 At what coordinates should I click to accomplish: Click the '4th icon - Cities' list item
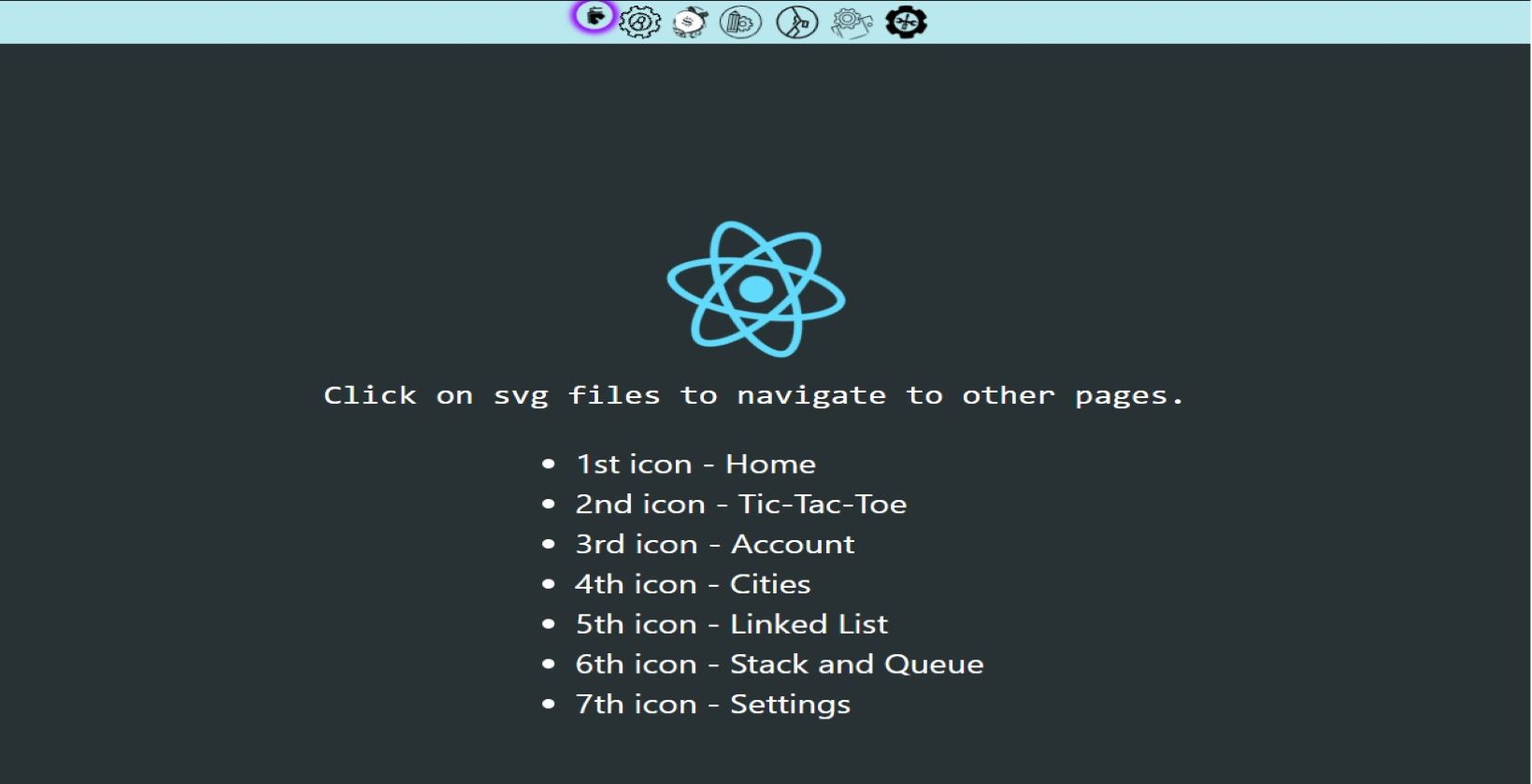coord(692,585)
